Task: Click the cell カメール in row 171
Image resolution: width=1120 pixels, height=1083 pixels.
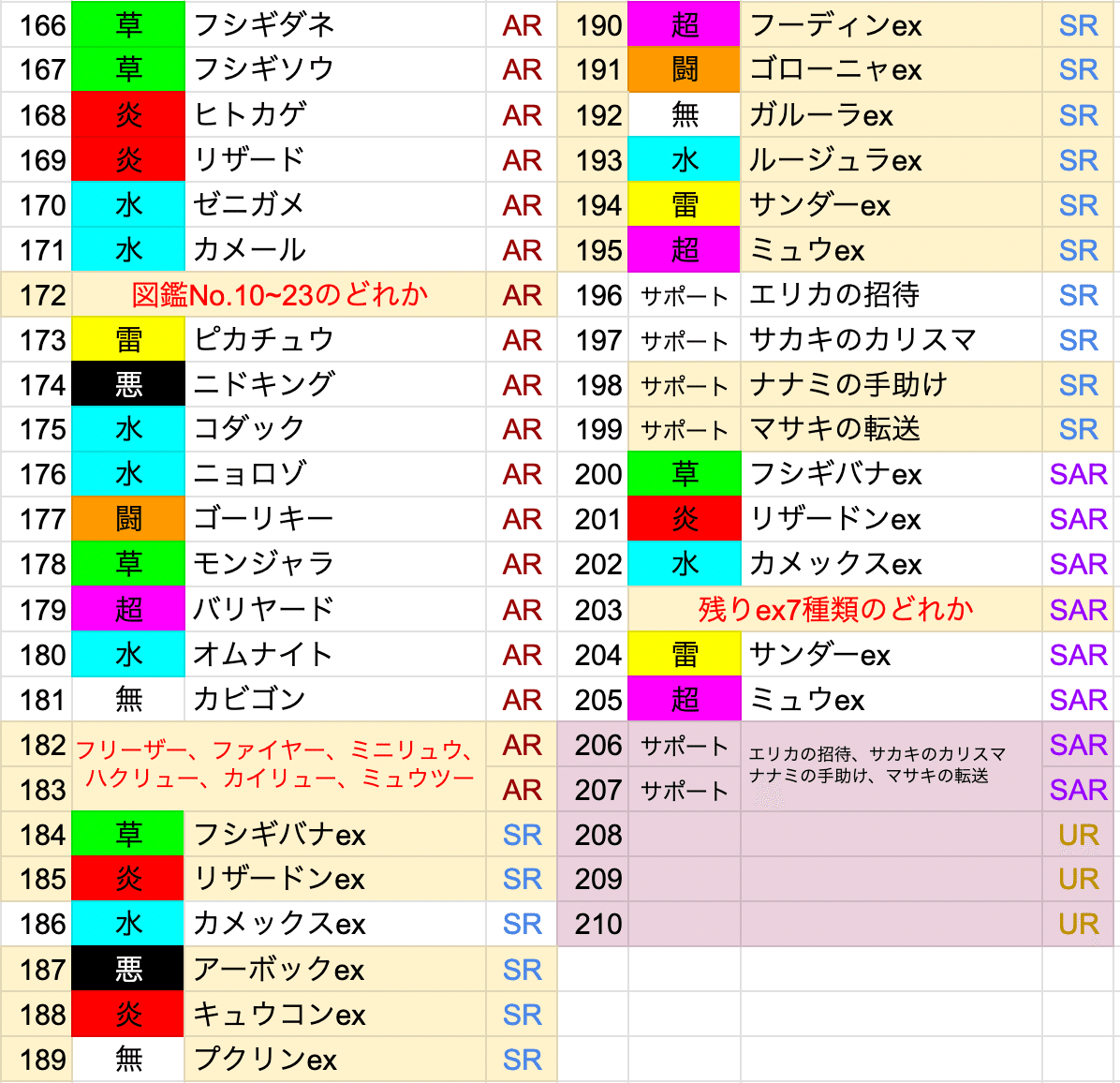Action: click(335, 250)
